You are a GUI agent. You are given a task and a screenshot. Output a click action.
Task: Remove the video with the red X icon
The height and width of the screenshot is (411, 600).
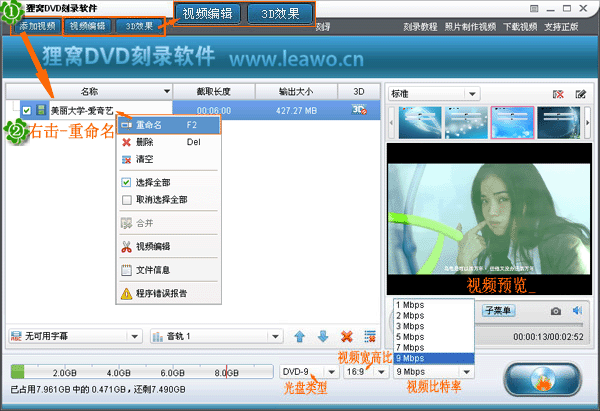pyautogui.click(x=347, y=336)
